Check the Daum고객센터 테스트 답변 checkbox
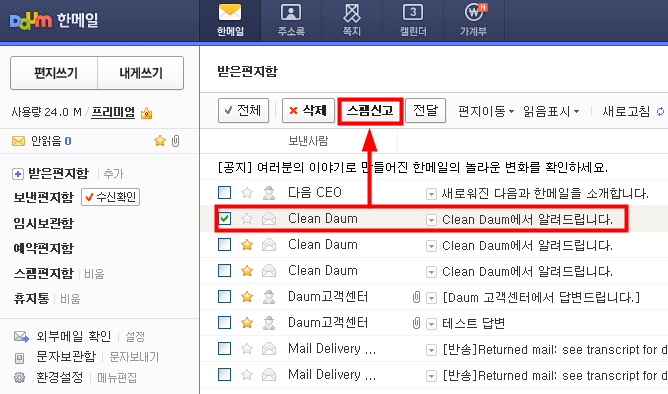The height and width of the screenshot is (394, 668). pos(225,322)
